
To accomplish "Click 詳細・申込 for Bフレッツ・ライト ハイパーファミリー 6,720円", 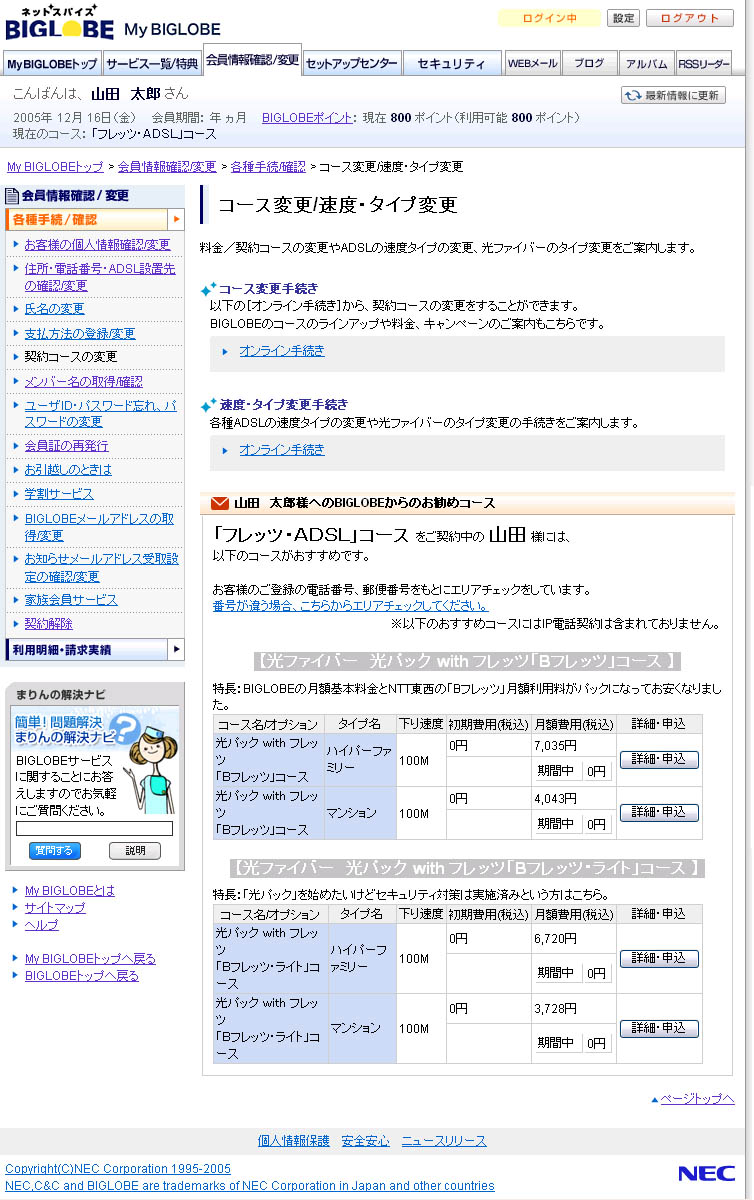I will [659, 958].
